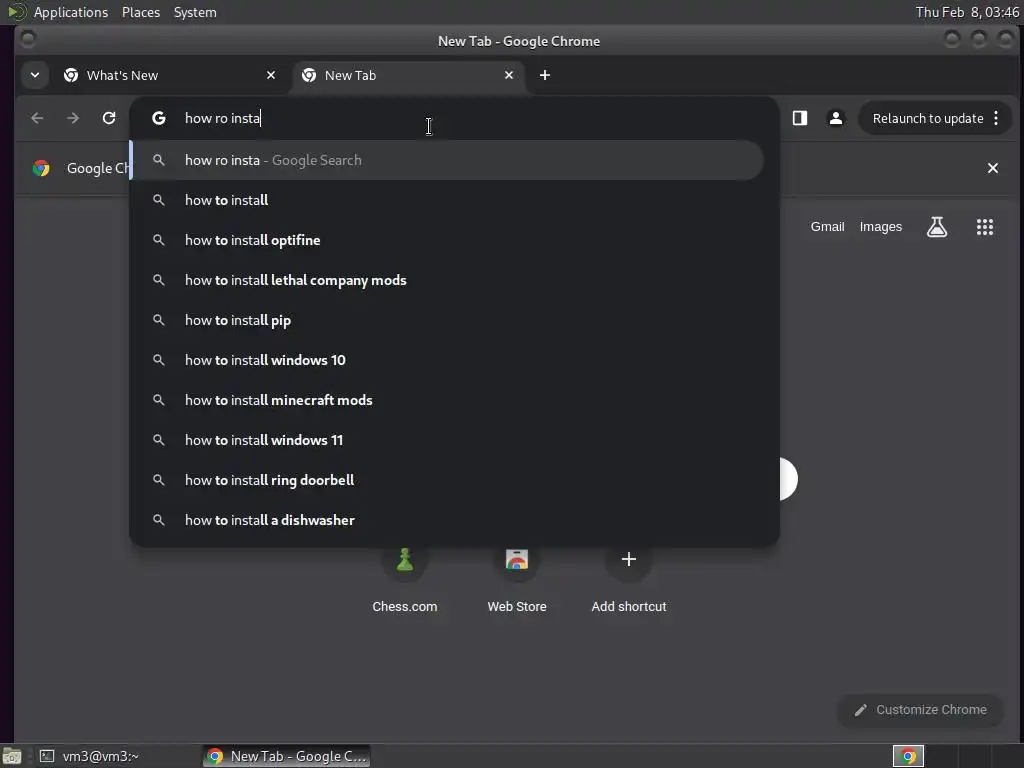Open the side panel icon

coord(800,118)
